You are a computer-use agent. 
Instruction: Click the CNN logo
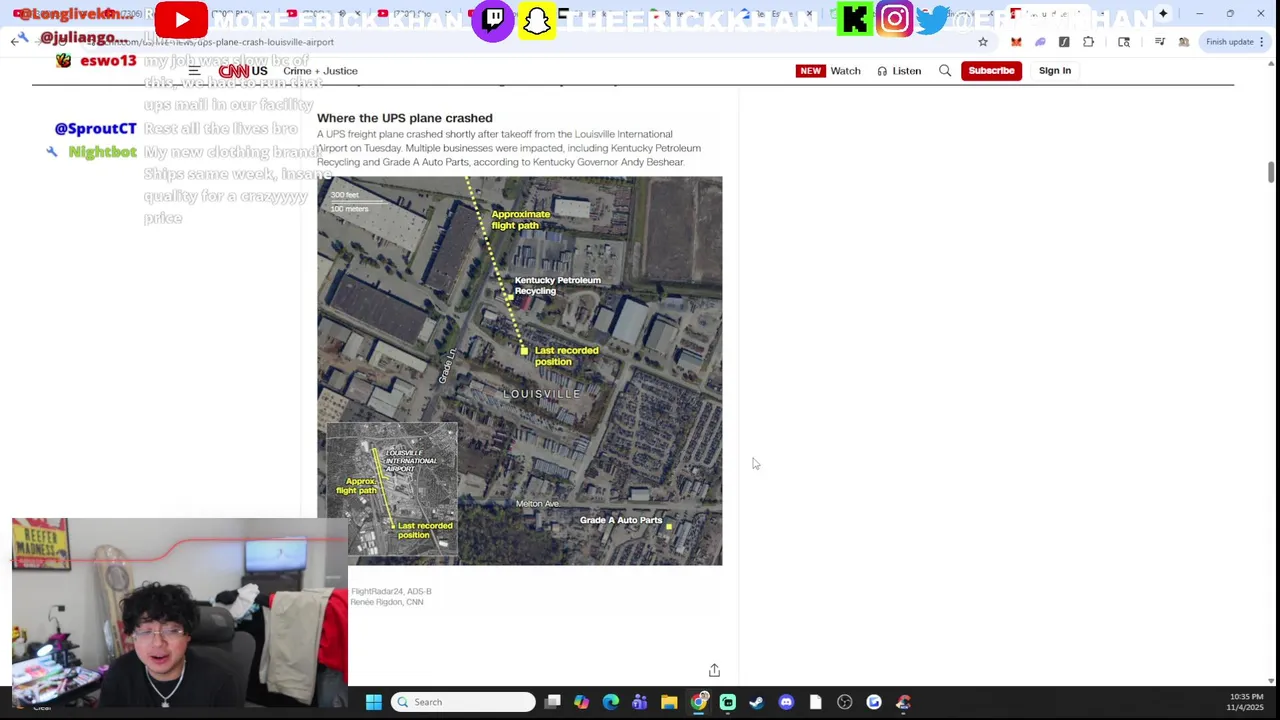(234, 71)
